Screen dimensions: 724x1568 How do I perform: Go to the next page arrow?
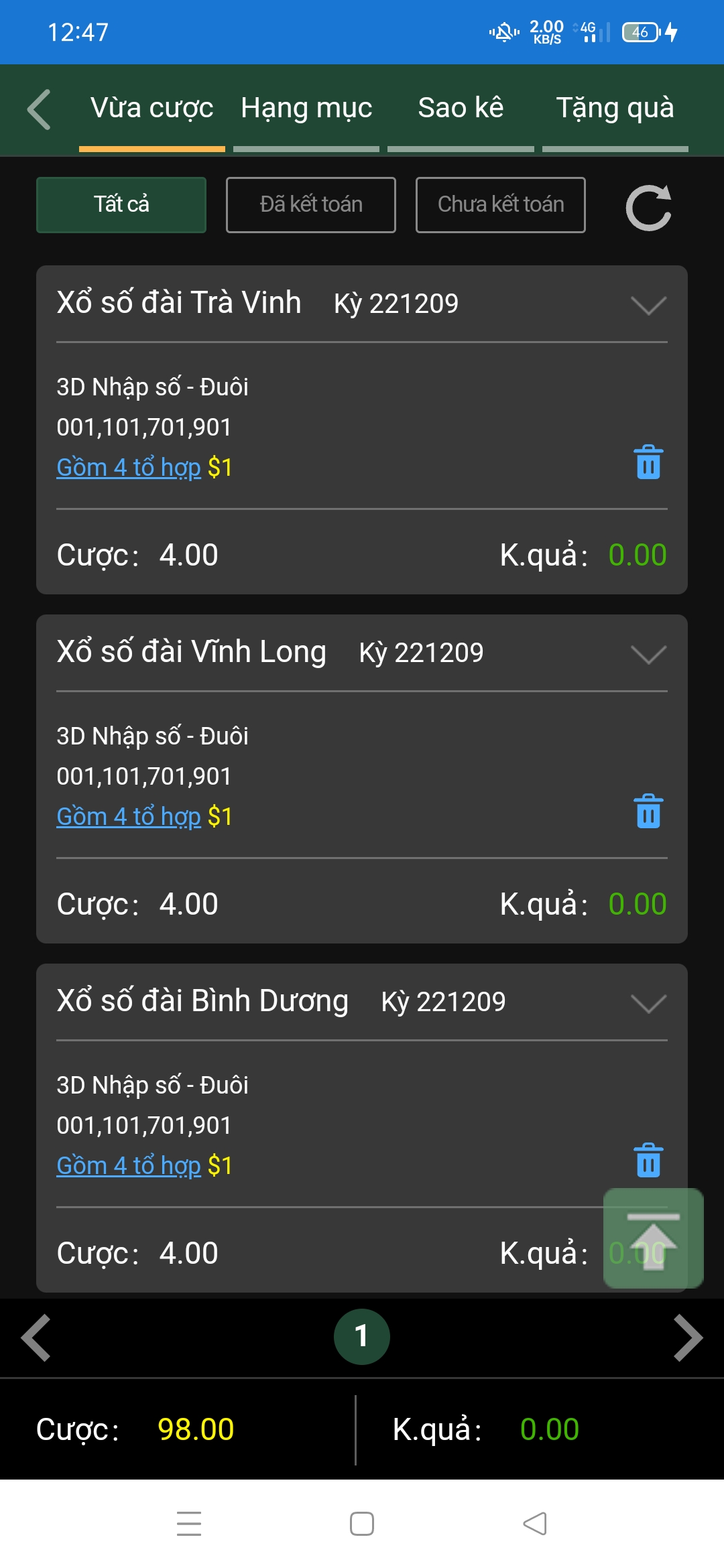tap(688, 1338)
